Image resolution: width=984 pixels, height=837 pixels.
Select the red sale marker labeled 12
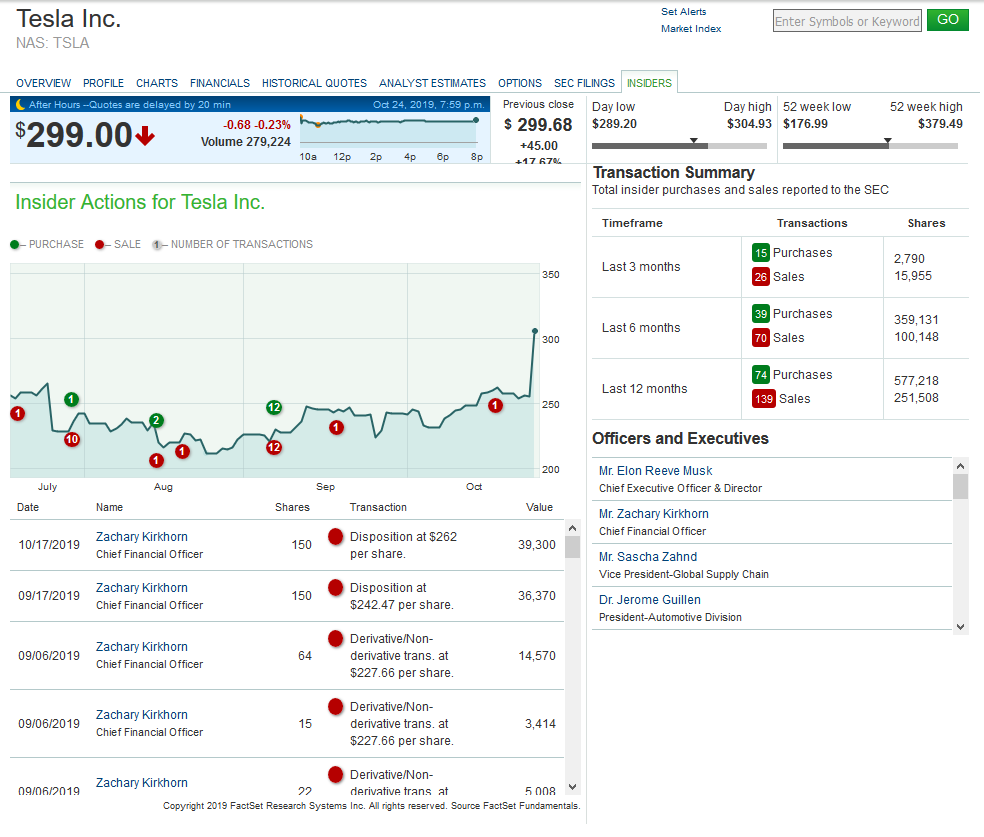274,447
